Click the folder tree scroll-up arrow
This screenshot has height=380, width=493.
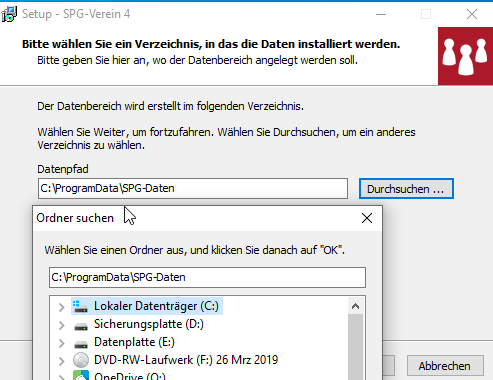tap(355, 306)
